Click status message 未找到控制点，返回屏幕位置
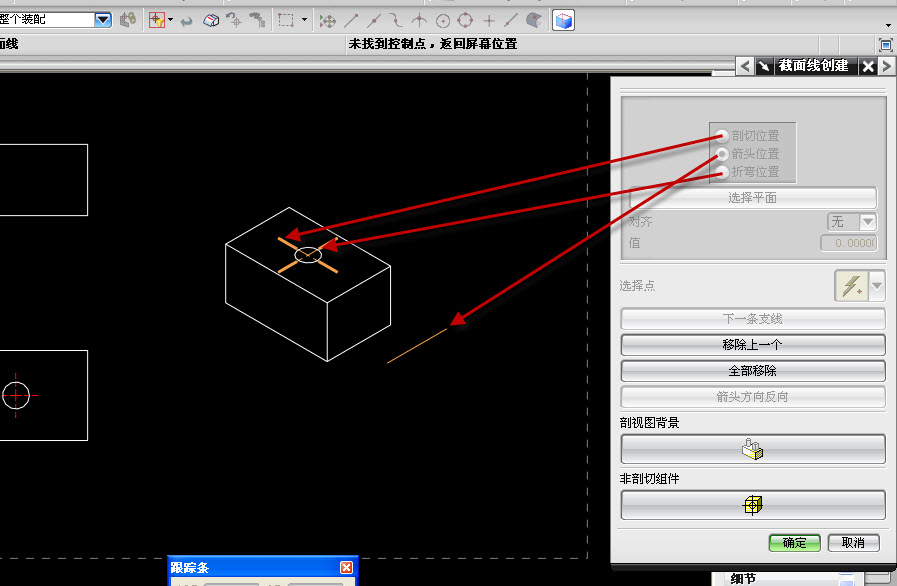Viewport: 897px width, 586px height. click(433, 44)
